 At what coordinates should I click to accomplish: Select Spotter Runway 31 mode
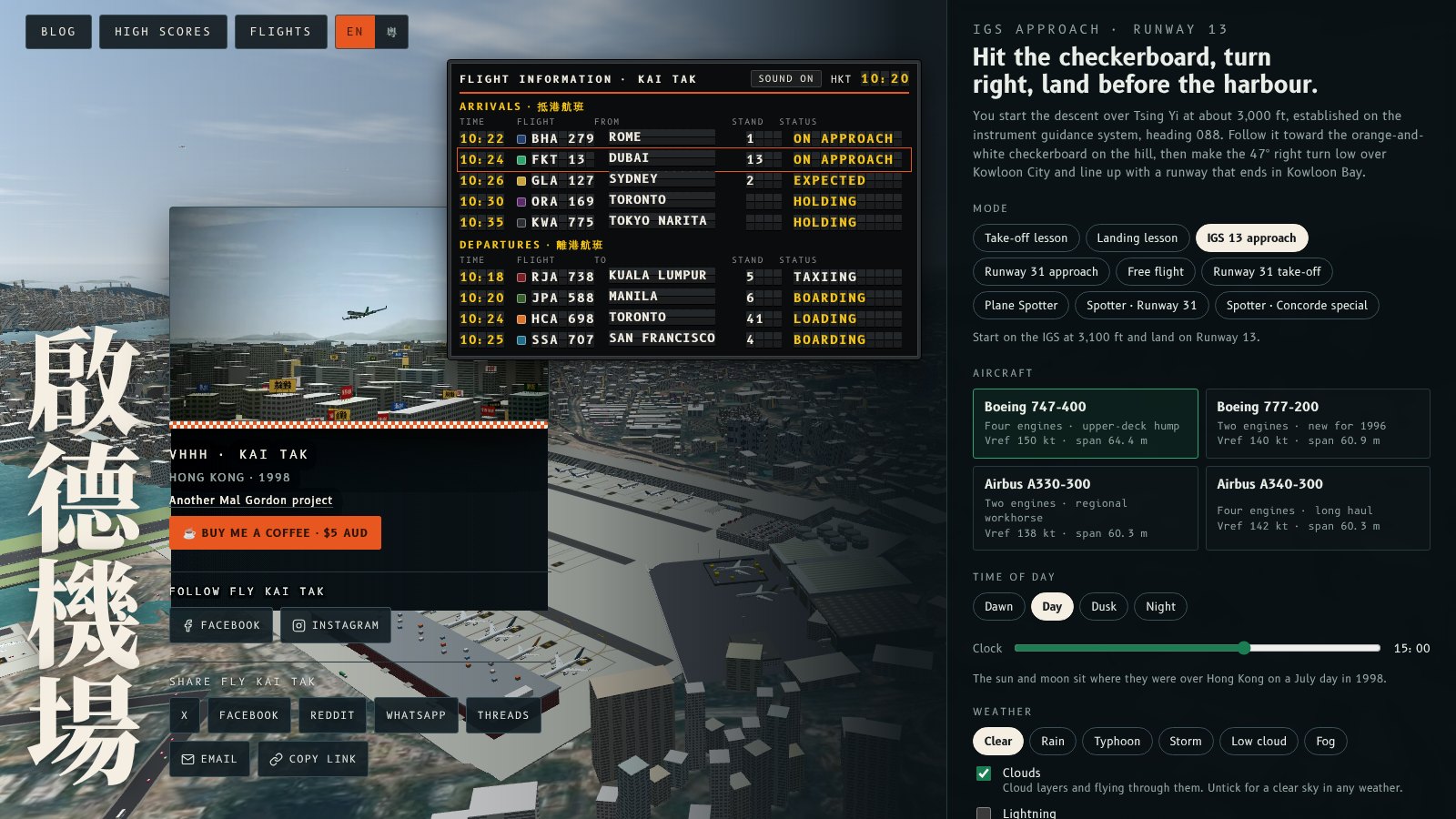[x=1141, y=306]
